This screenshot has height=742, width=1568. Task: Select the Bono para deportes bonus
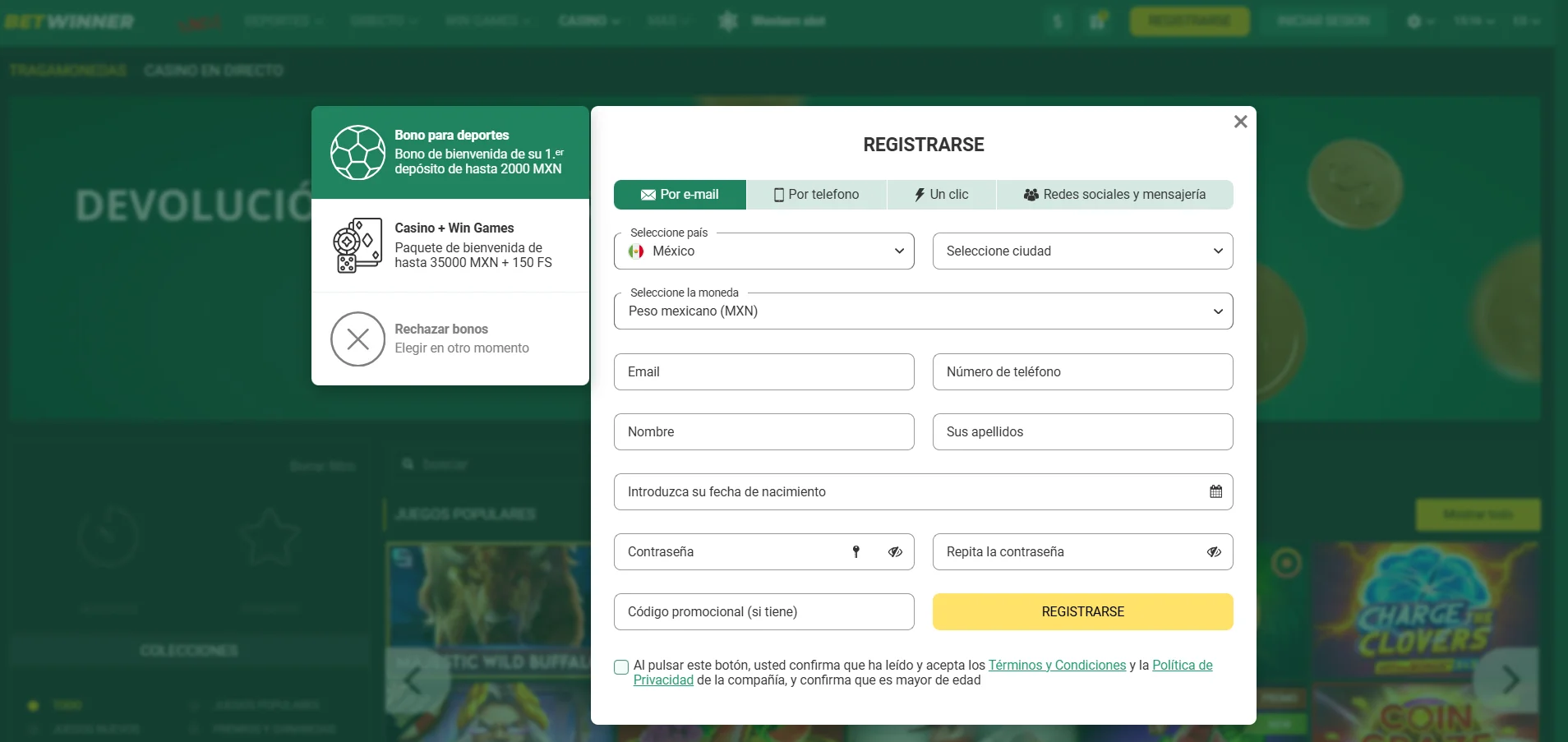point(450,152)
